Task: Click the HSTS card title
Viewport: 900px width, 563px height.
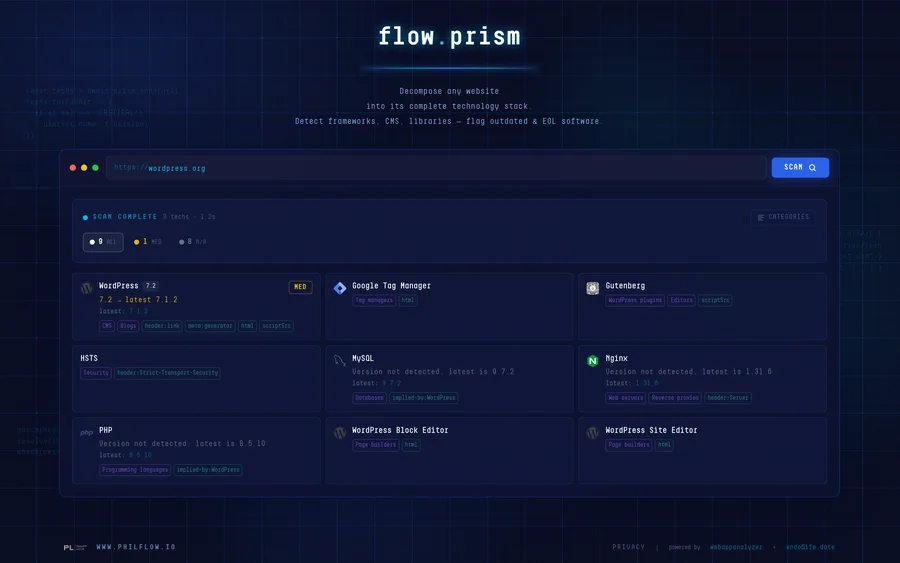Action: click(89, 358)
